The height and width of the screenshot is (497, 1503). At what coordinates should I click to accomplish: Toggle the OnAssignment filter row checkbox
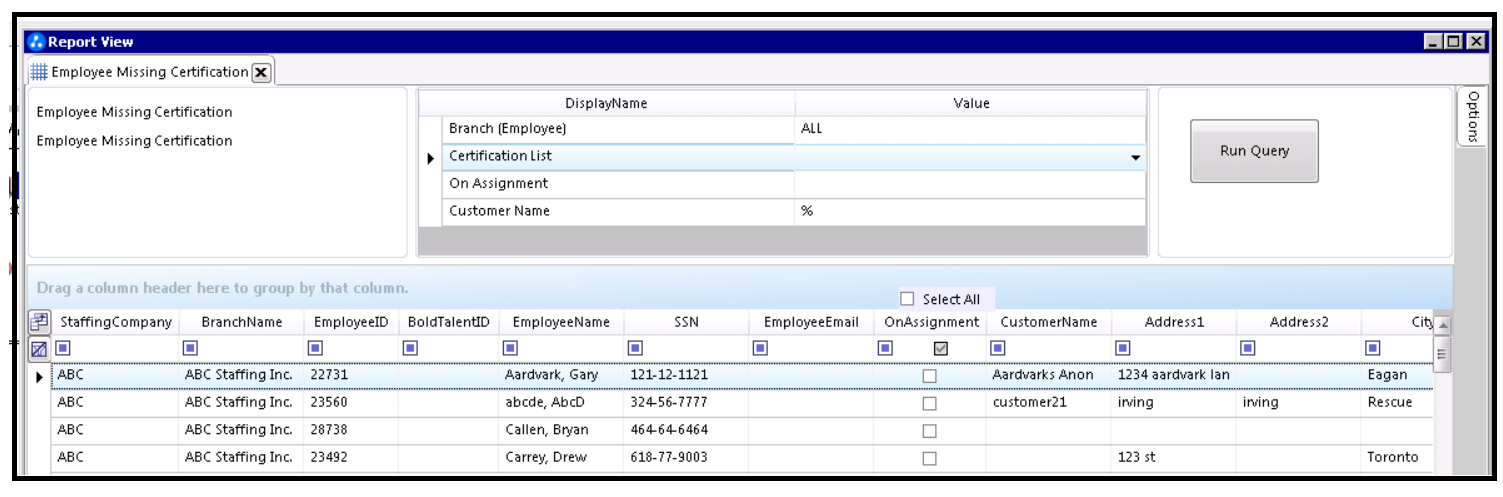point(941,349)
